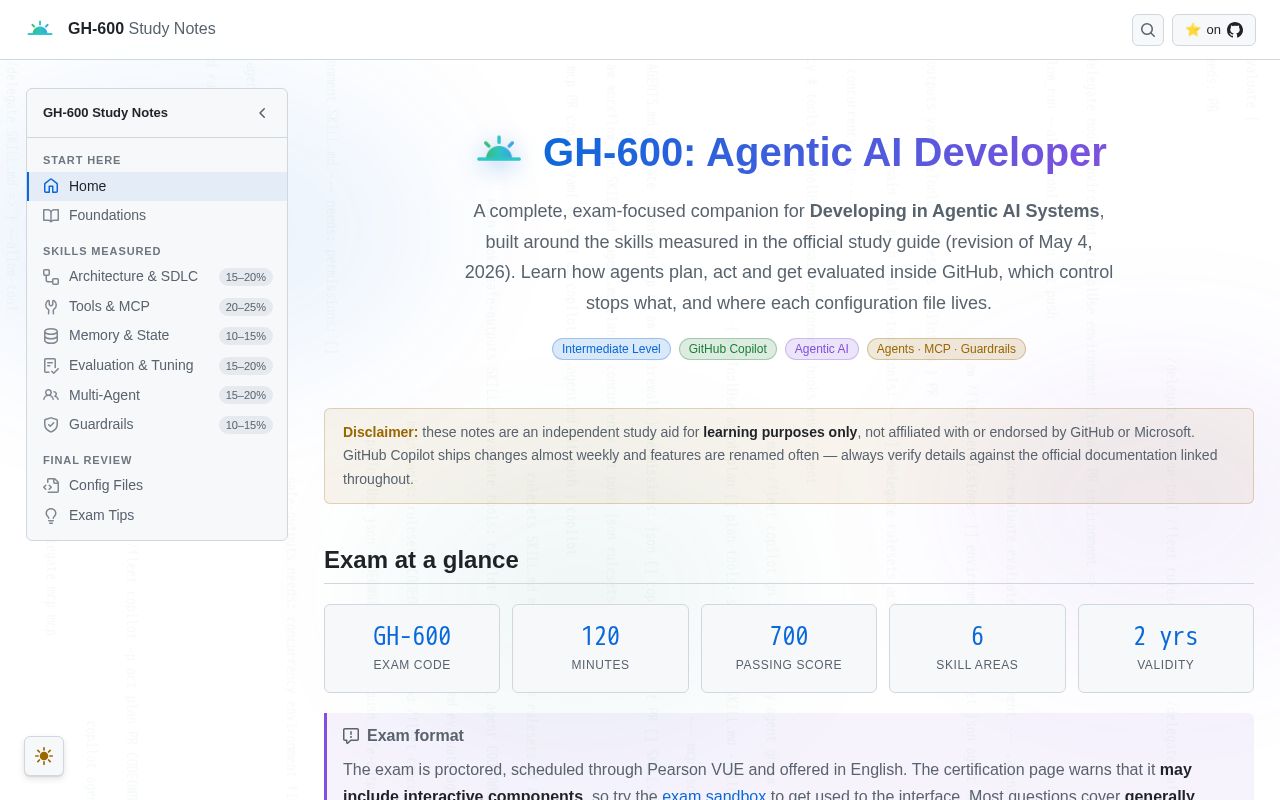Click the Home icon in sidebar
The width and height of the screenshot is (1280, 800).
pyautogui.click(x=51, y=186)
